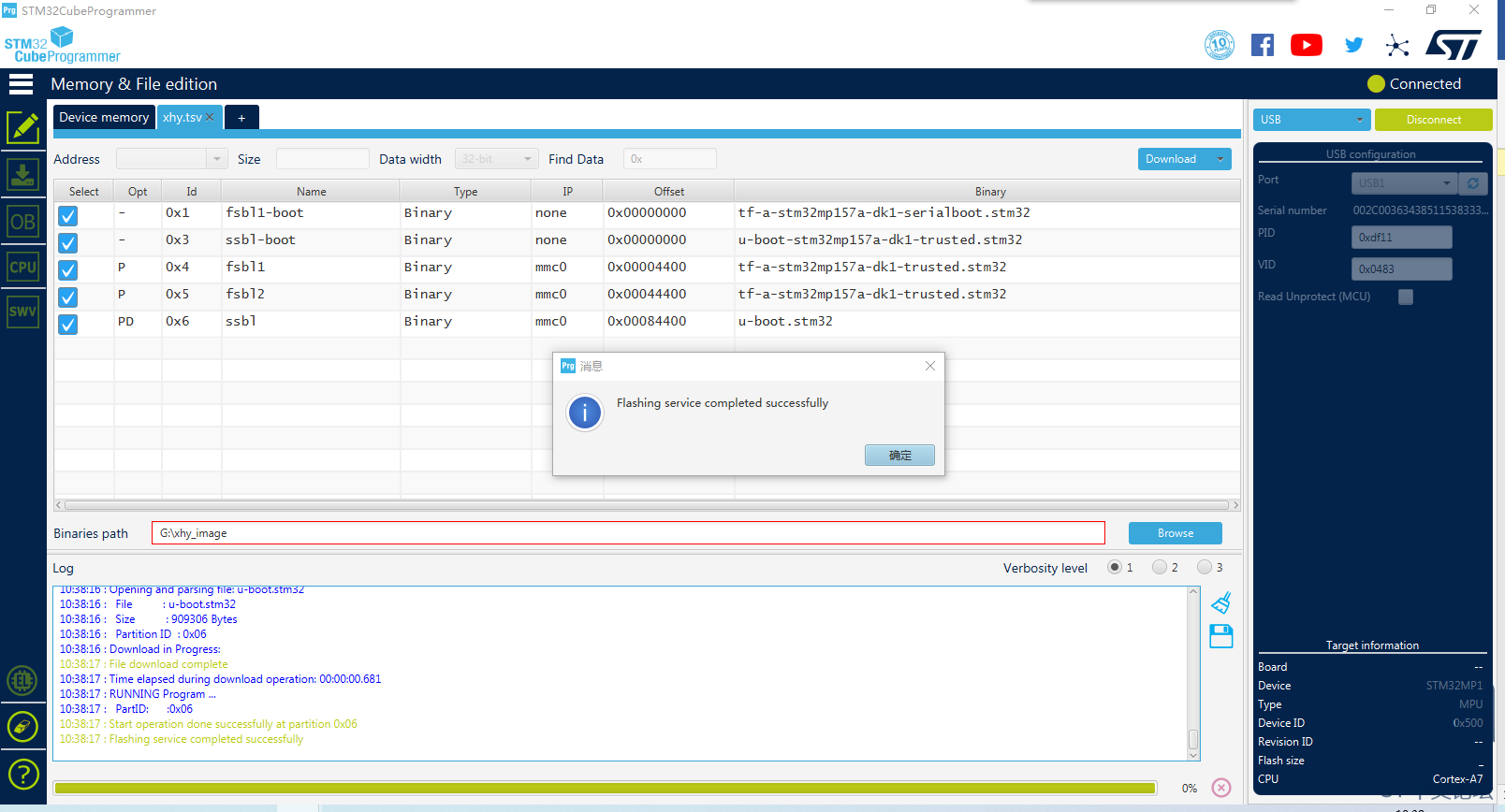The height and width of the screenshot is (812, 1505).
Task: Expand the Address dropdown
Action: [217, 159]
